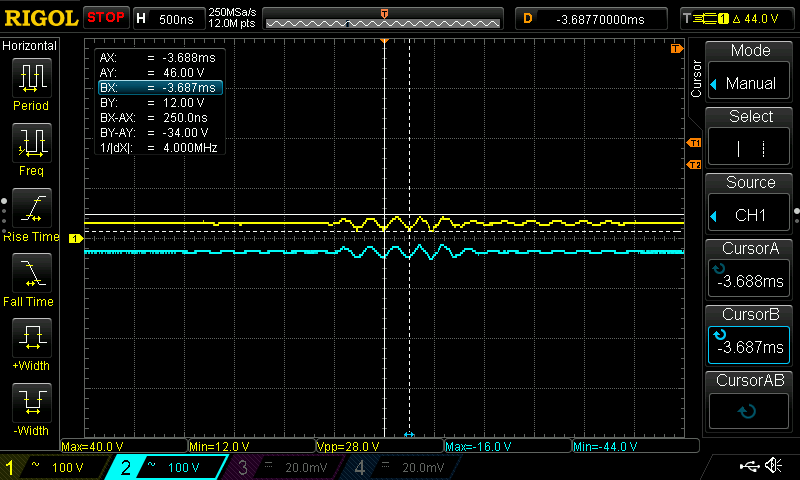
Task: Choose the Rise Time measurement icon
Action: [31, 211]
